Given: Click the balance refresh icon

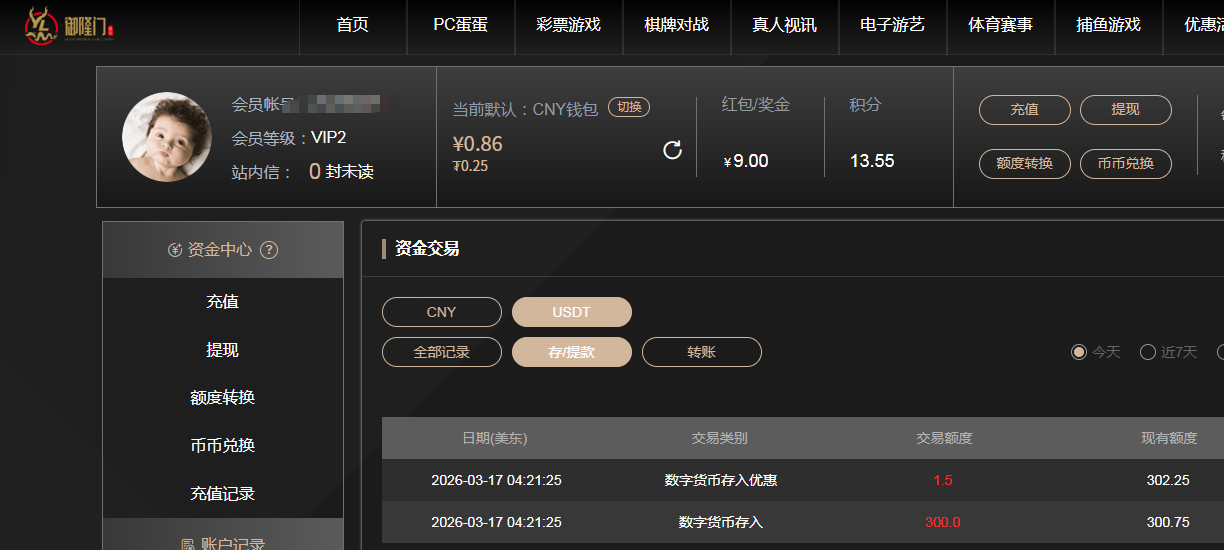Looking at the screenshot, I should [x=672, y=150].
